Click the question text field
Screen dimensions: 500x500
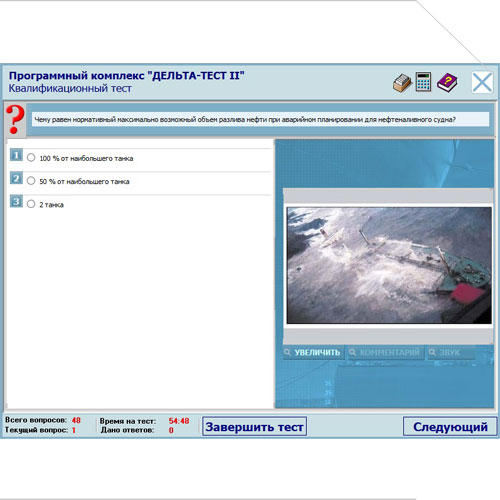coord(260,119)
